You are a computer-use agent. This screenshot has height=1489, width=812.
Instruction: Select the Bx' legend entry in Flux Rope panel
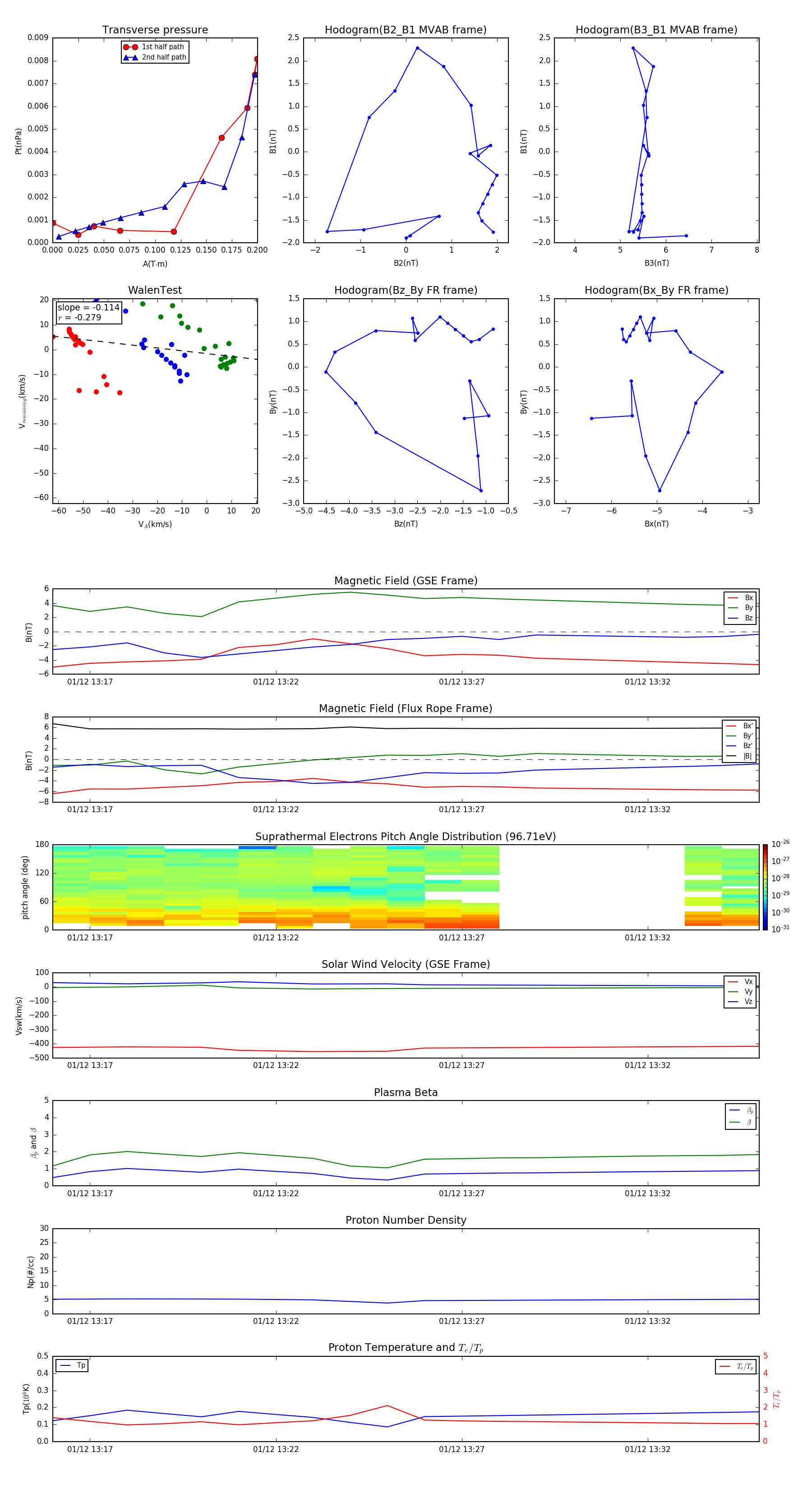click(739, 726)
